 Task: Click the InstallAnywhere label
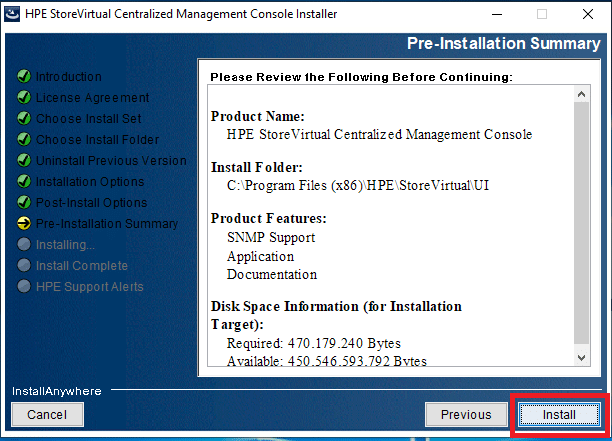tap(57, 391)
